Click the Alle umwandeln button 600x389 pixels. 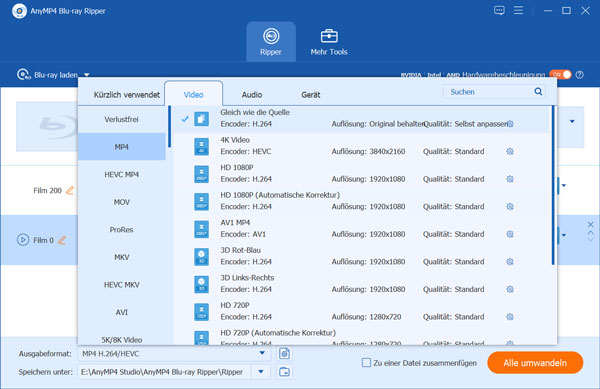(x=535, y=363)
